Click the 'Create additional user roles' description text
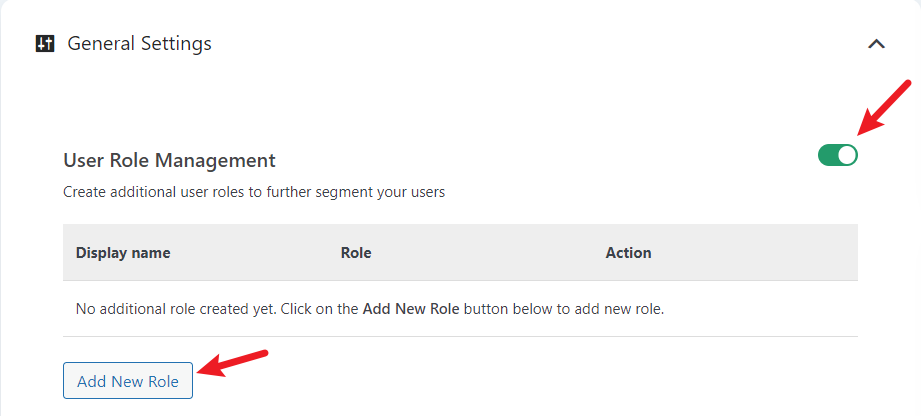The height and width of the screenshot is (416, 921). pos(254,192)
